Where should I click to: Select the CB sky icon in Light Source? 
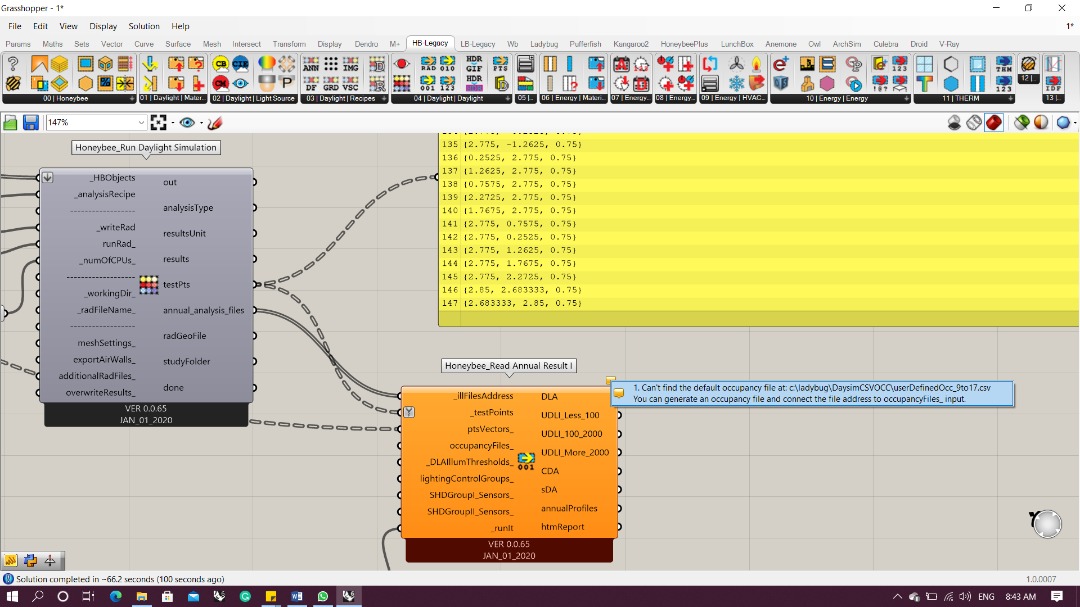pyautogui.click(x=220, y=64)
